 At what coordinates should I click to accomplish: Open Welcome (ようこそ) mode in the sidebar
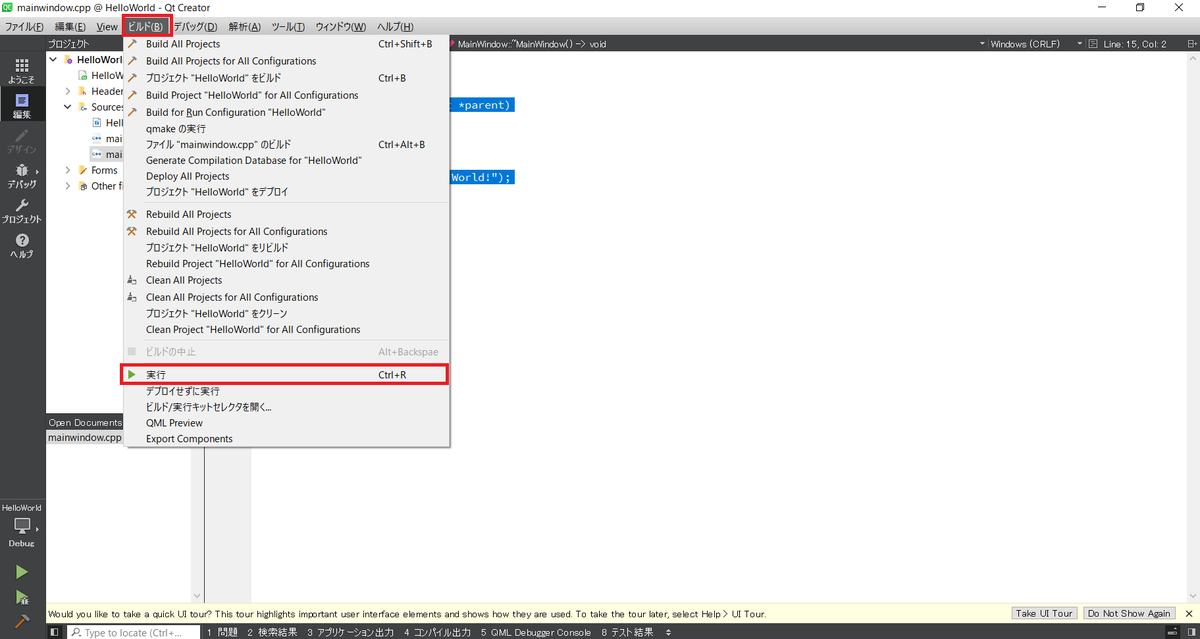(22, 70)
